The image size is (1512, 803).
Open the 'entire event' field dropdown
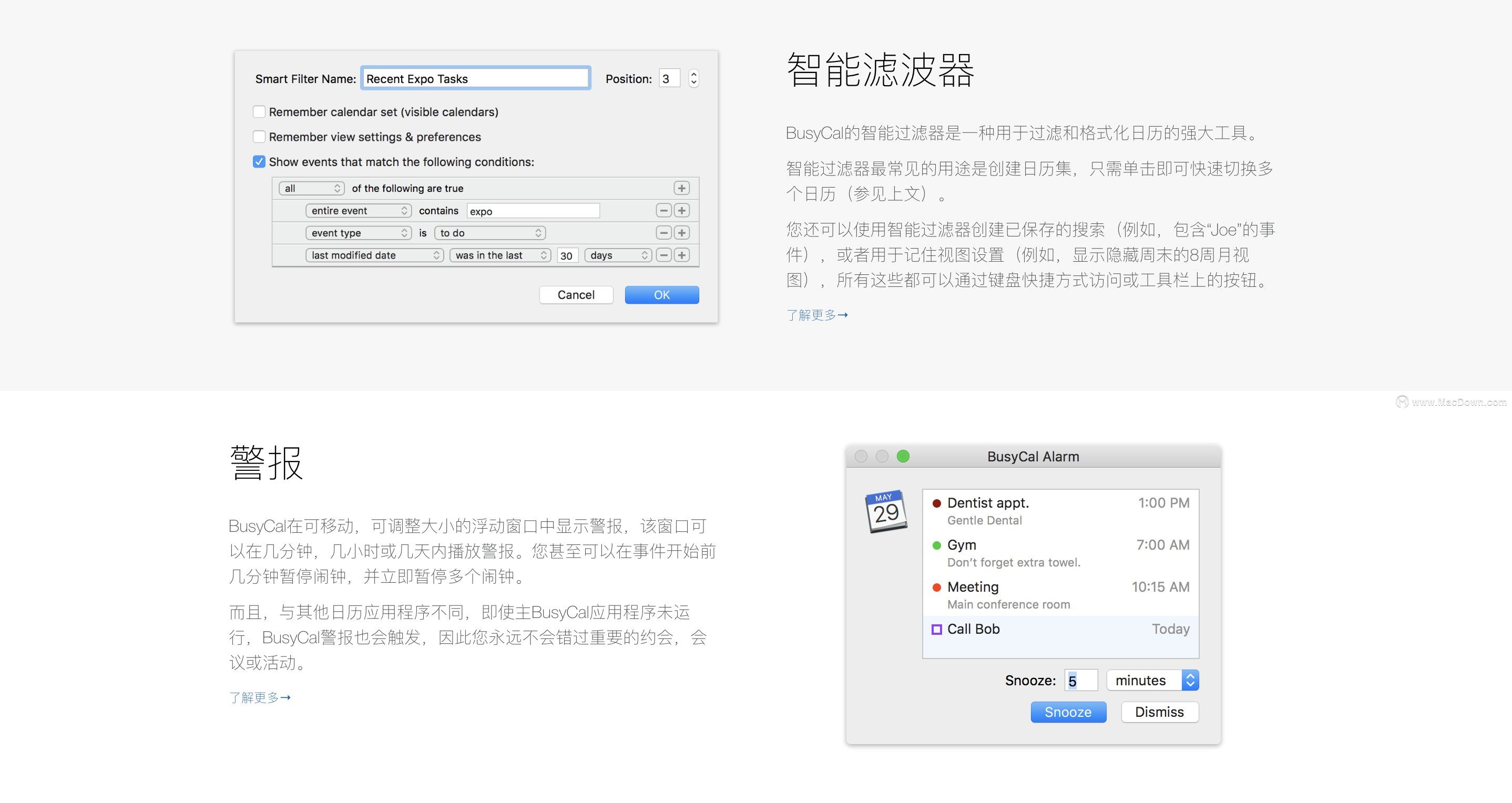[358, 211]
